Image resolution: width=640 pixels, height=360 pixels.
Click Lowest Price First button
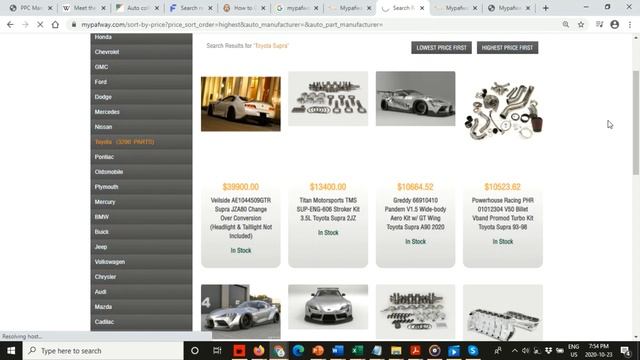point(441,48)
